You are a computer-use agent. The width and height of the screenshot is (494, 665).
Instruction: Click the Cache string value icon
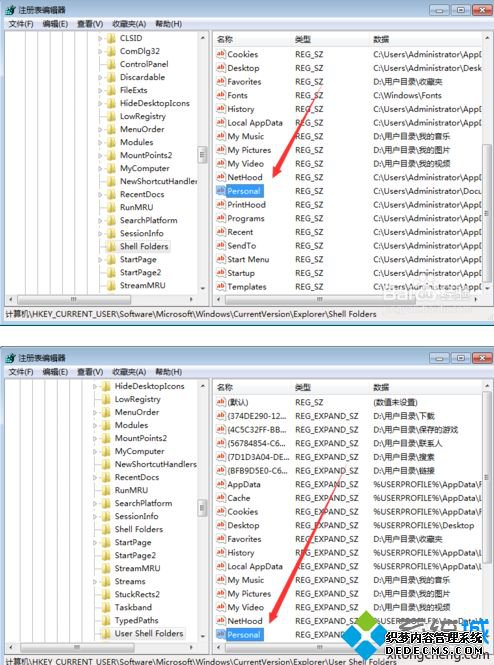click(x=220, y=497)
